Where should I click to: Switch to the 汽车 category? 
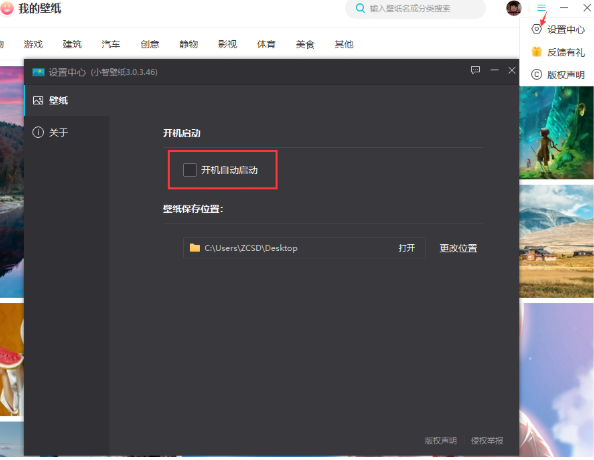point(111,44)
